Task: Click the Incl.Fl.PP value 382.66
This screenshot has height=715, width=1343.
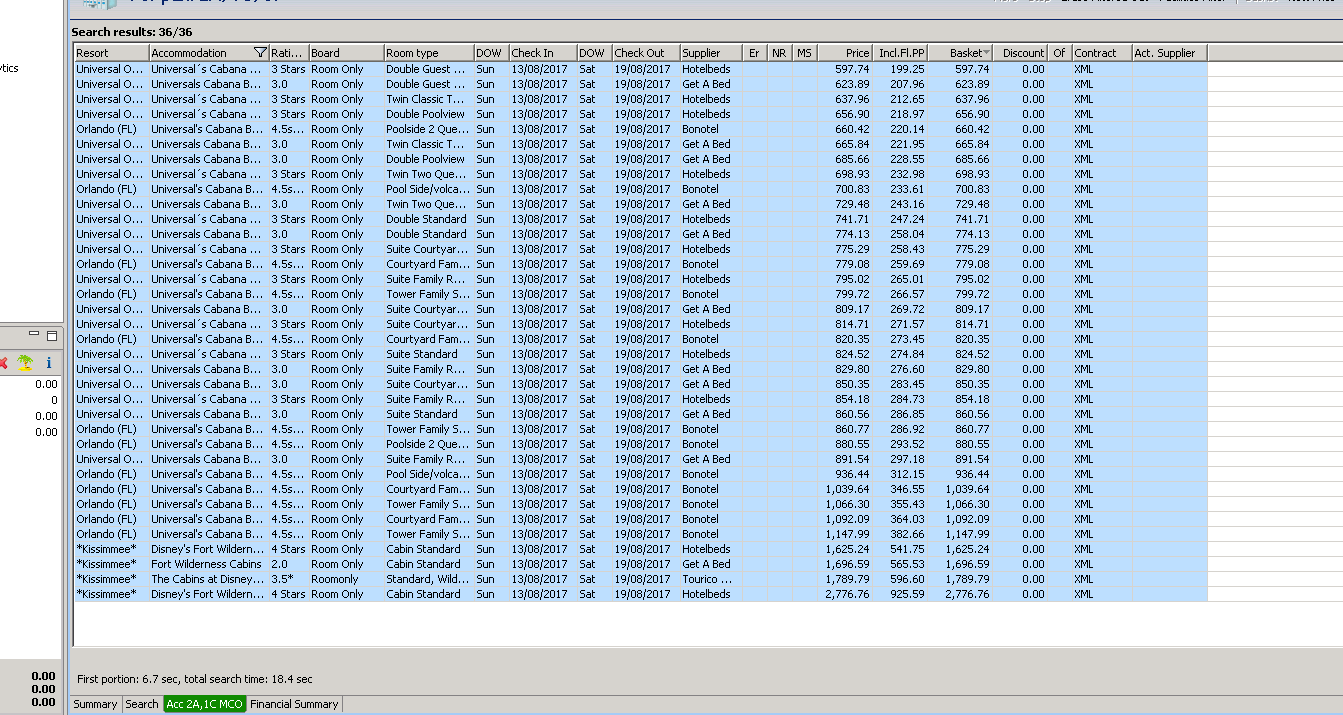Action: [900, 534]
